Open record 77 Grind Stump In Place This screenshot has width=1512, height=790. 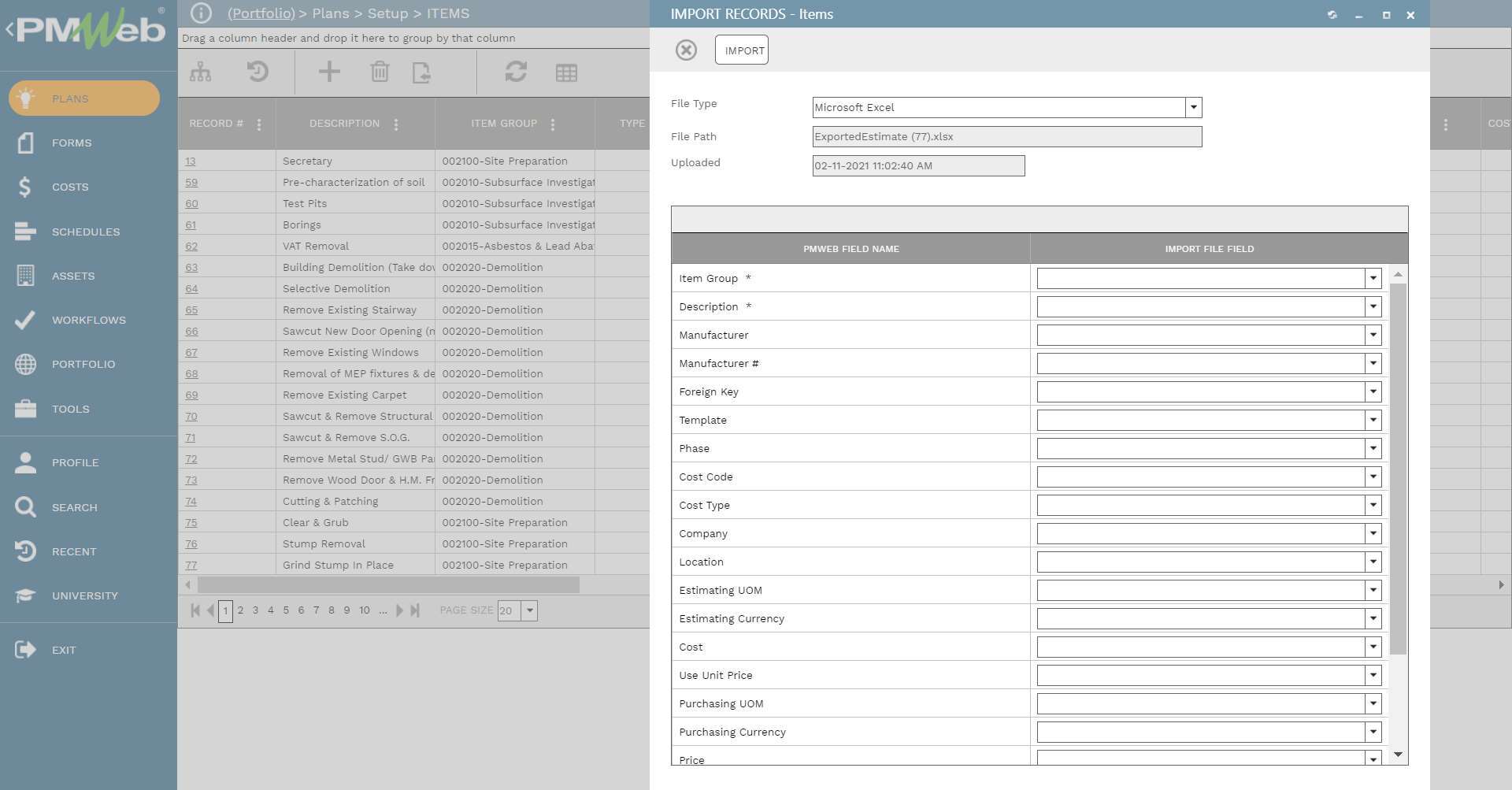point(191,565)
